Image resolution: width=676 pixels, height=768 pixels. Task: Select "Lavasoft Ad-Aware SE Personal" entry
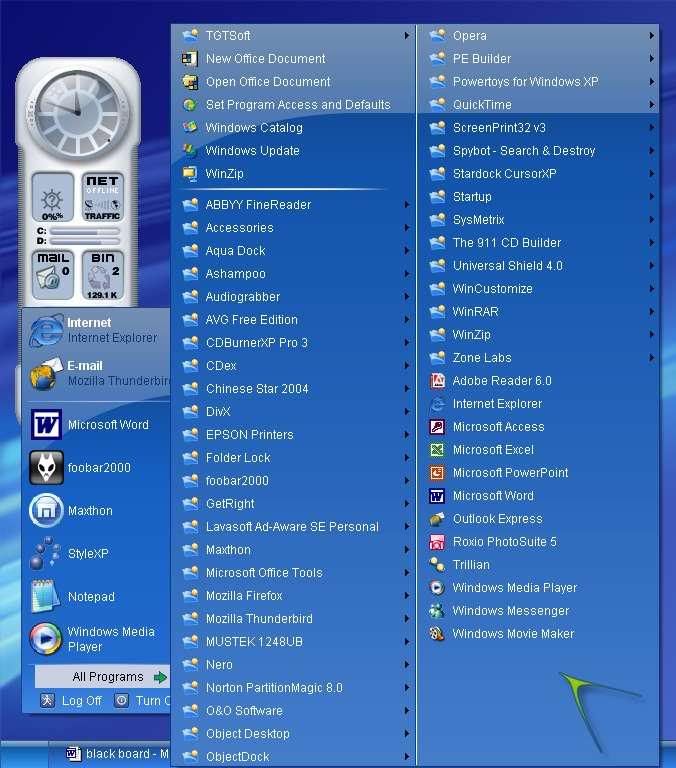pyautogui.click(x=294, y=527)
